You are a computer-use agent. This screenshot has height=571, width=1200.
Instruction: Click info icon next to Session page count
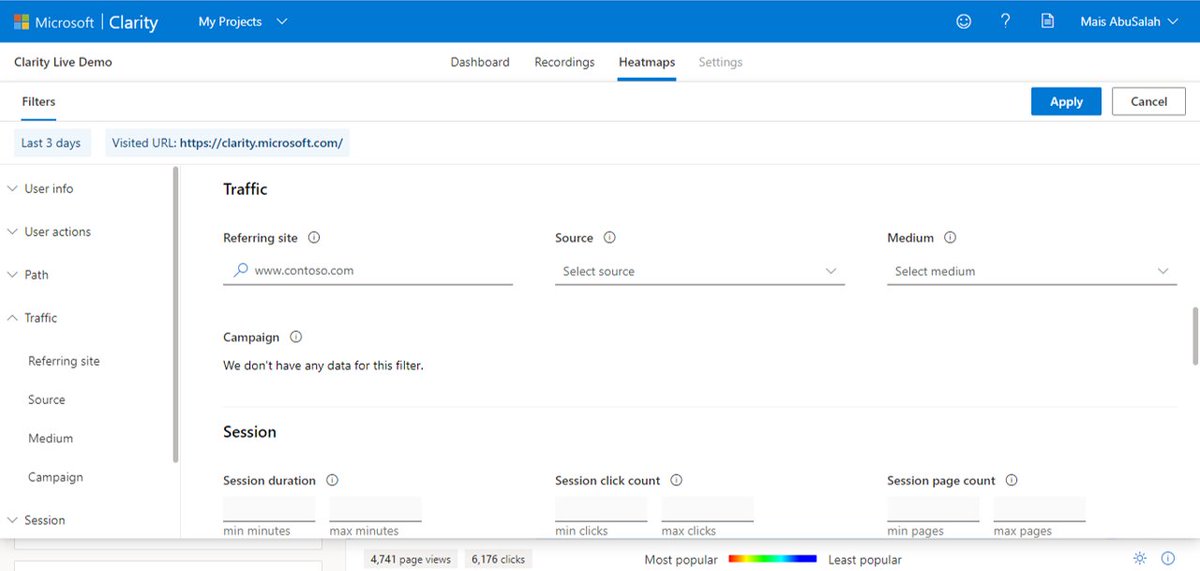click(x=1011, y=480)
